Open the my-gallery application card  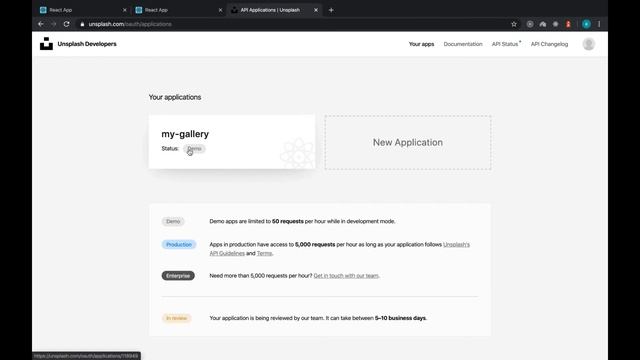(x=232, y=142)
